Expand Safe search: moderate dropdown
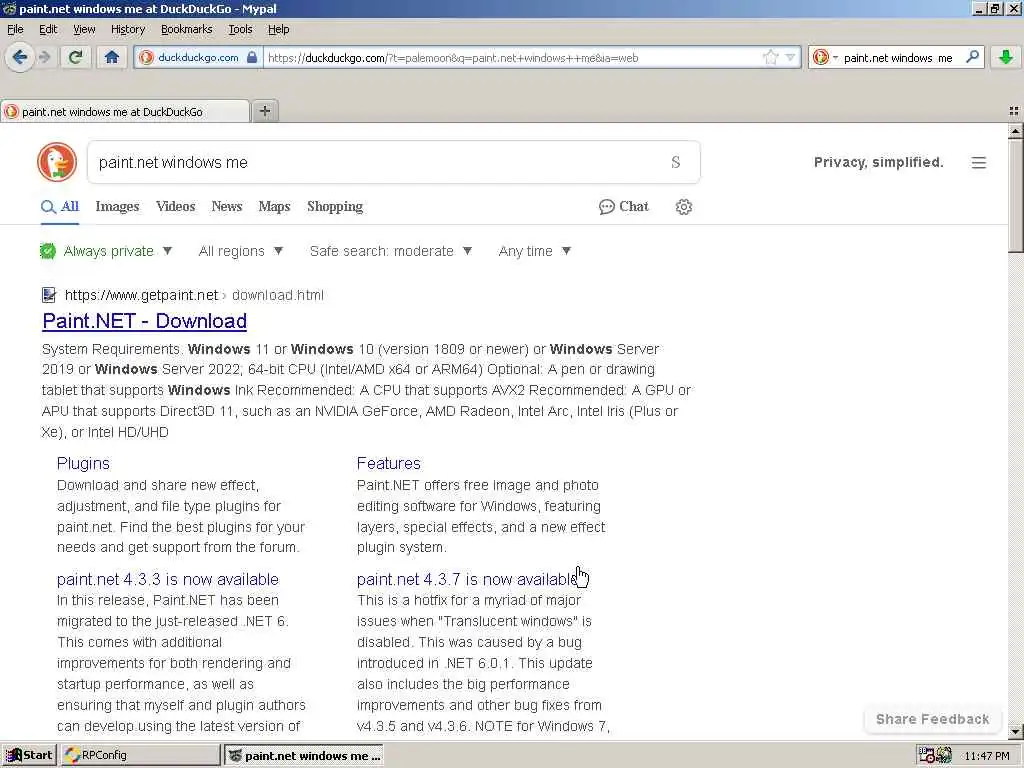This screenshot has width=1024, height=768. pyautogui.click(x=391, y=251)
